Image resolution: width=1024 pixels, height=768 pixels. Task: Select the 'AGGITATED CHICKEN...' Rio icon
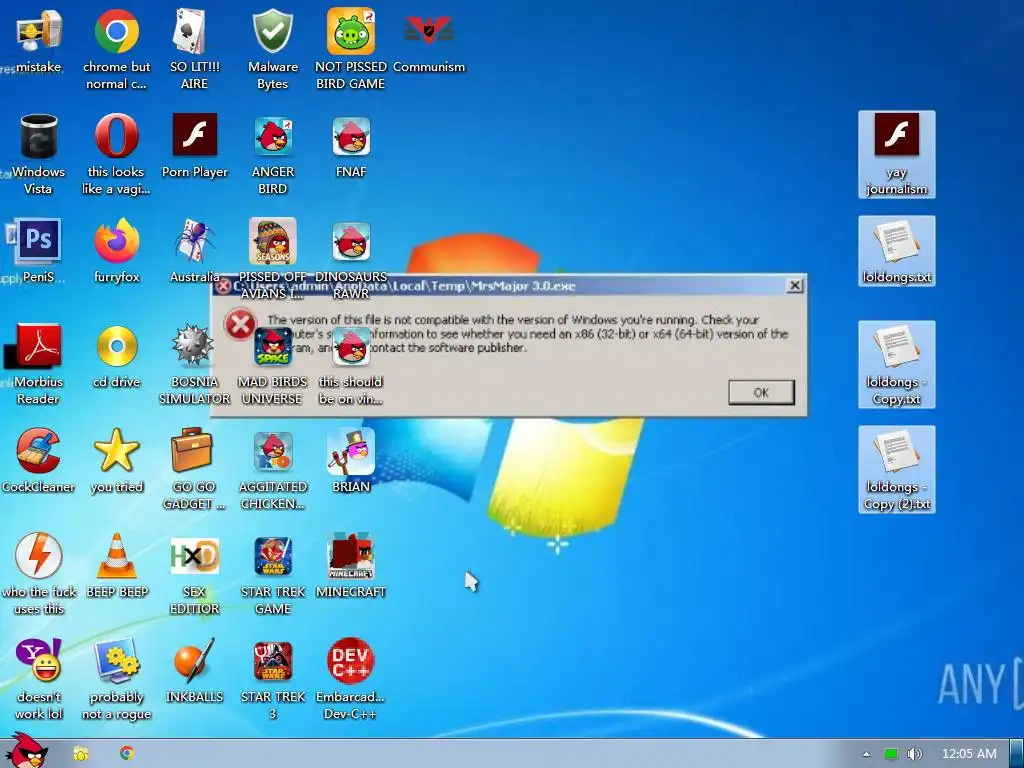pyautogui.click(x=273, y=470)
